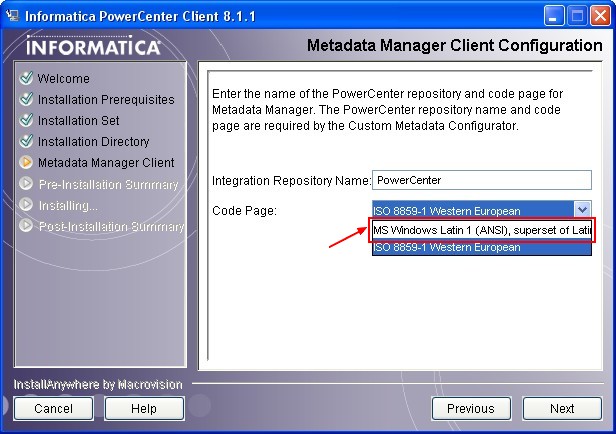Click the Code Page: label
This screenshot has width=616, height=434.
(x=244, y=211)
